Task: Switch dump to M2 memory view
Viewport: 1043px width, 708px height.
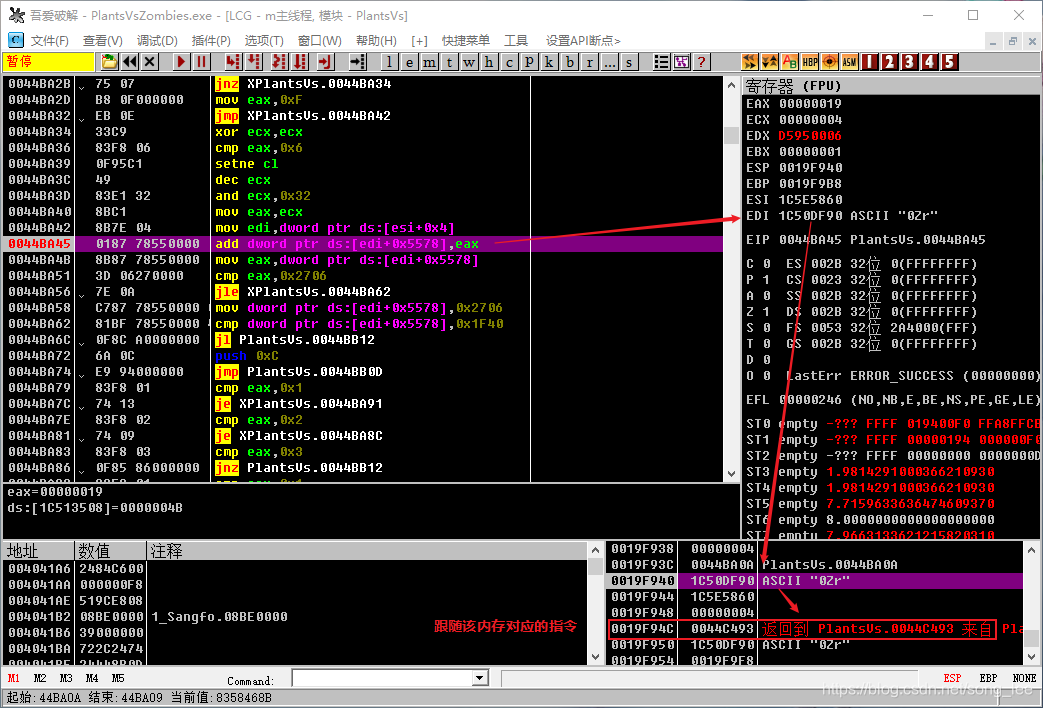Action: click(x=40, y=678)
